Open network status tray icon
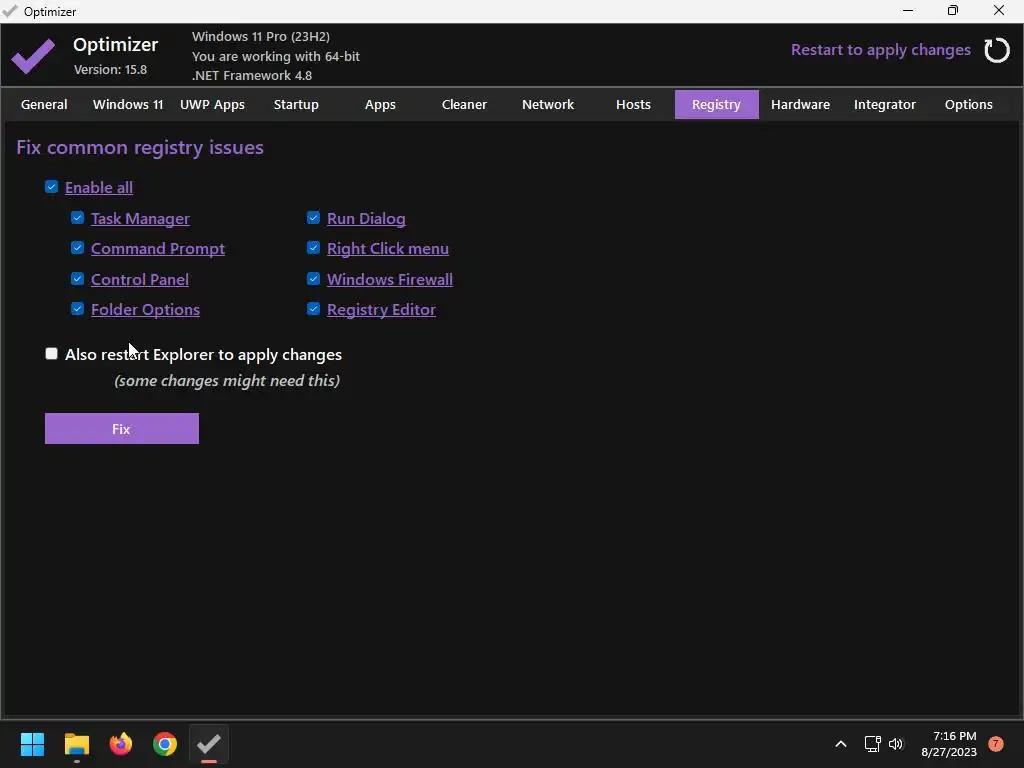1024x768 pixels. tap(872, 744)
